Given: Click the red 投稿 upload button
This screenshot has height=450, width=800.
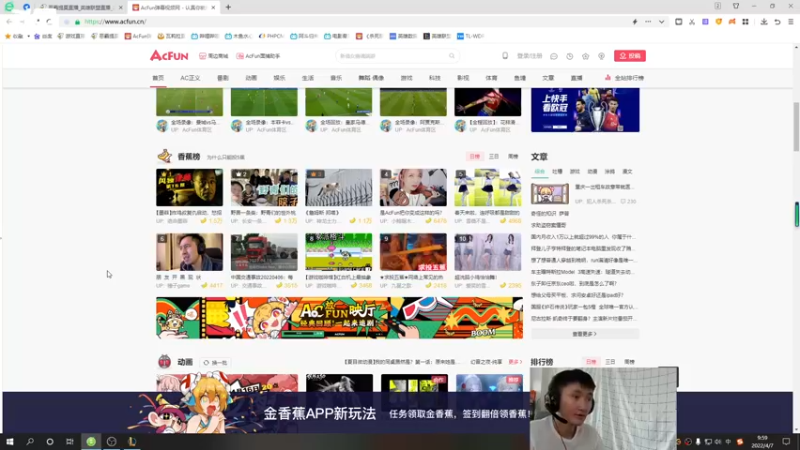Looking at the screenshot, I should tap(630, 56).
